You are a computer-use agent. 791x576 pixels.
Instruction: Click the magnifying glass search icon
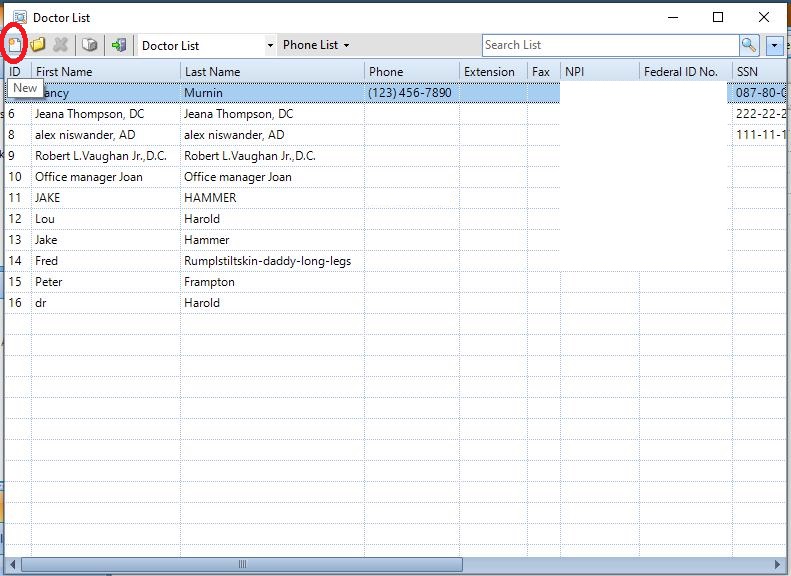(x=749, y=45)
